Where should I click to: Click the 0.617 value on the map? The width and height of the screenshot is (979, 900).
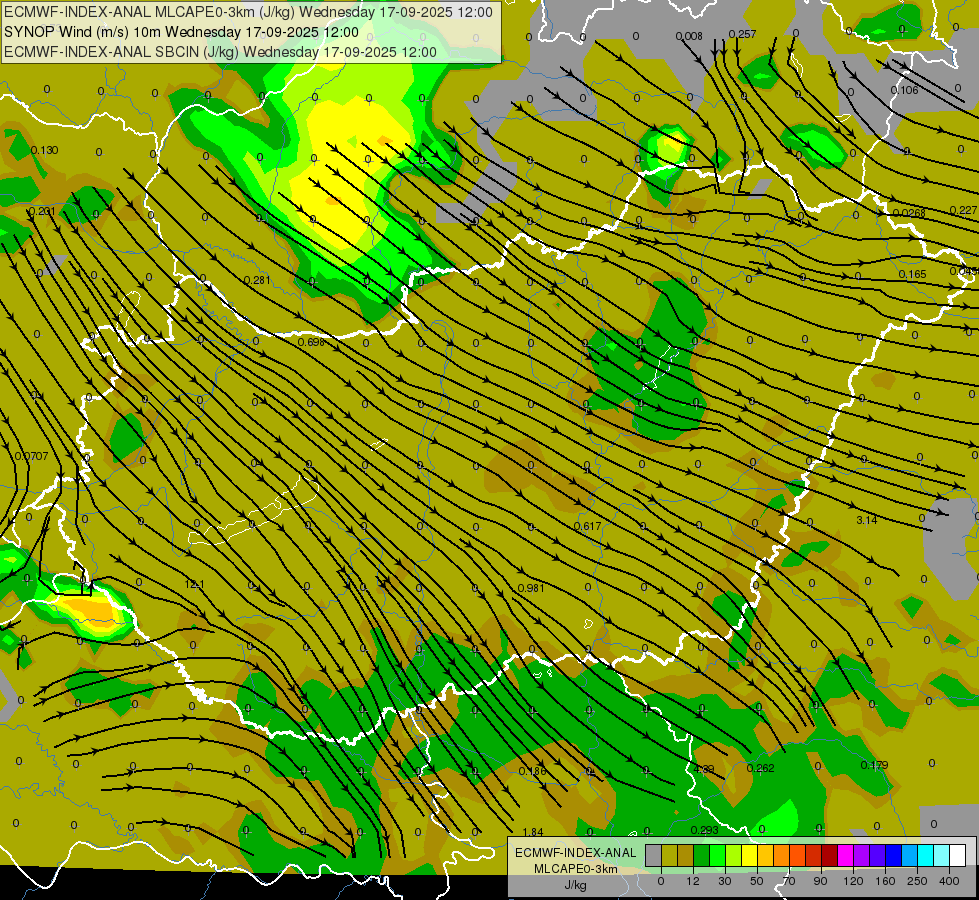[588, 526]
